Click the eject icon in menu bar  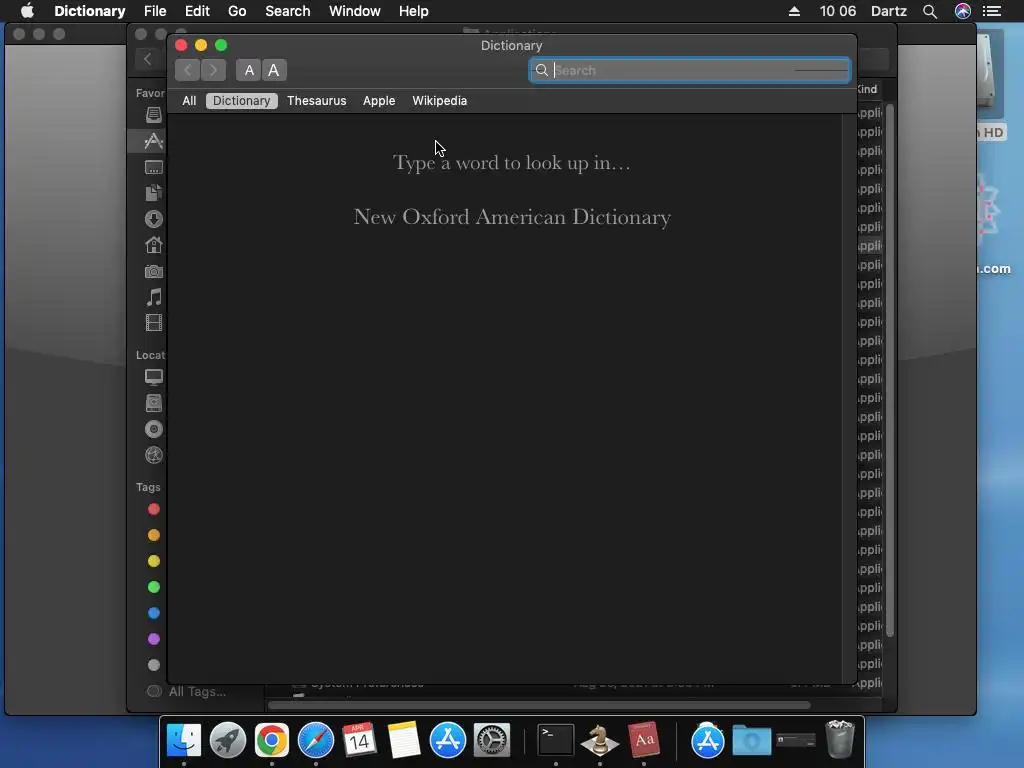click(x=794, y=11)
